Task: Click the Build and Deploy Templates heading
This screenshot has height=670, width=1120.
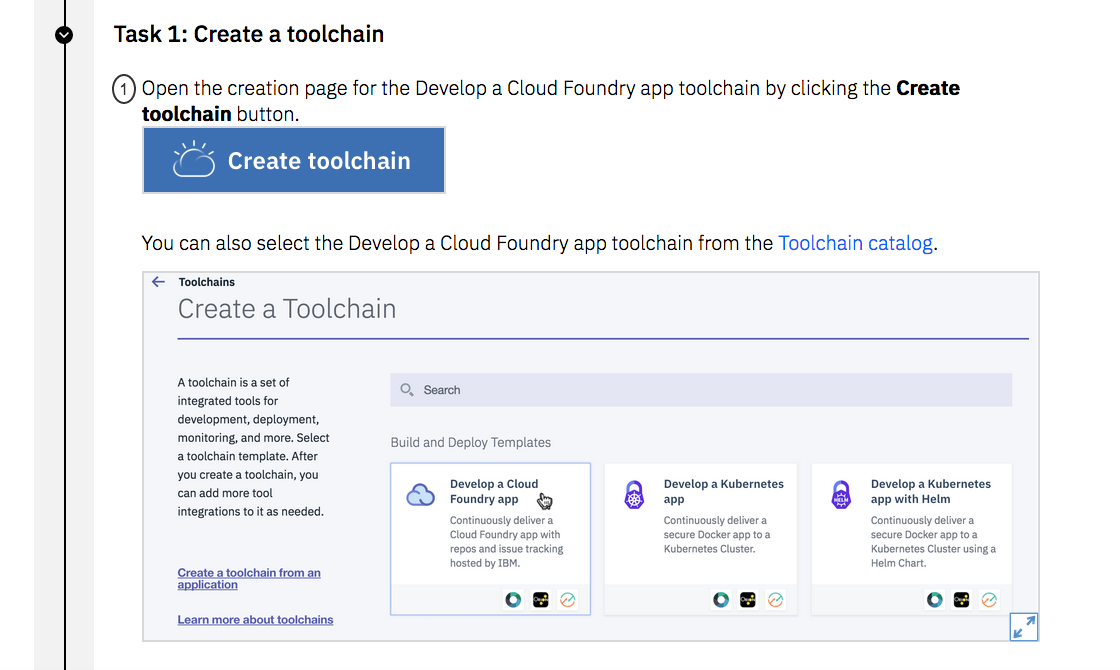Action: tap(470, 442)
